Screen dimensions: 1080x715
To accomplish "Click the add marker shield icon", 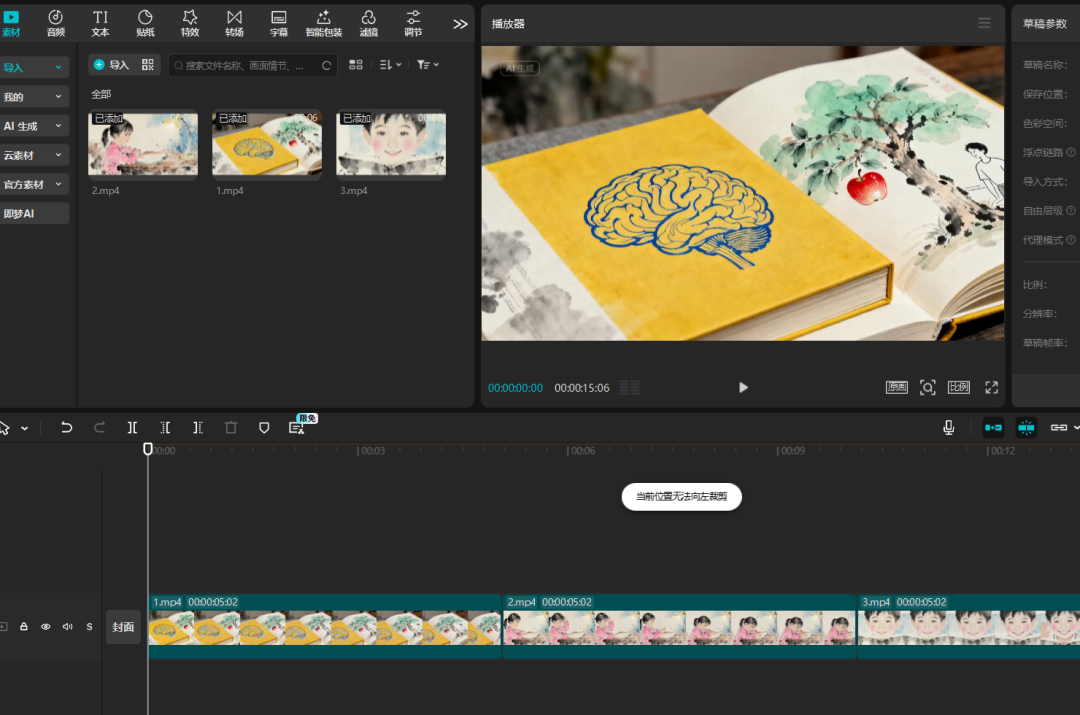I will pyautogui.click(x=264, y=427).
